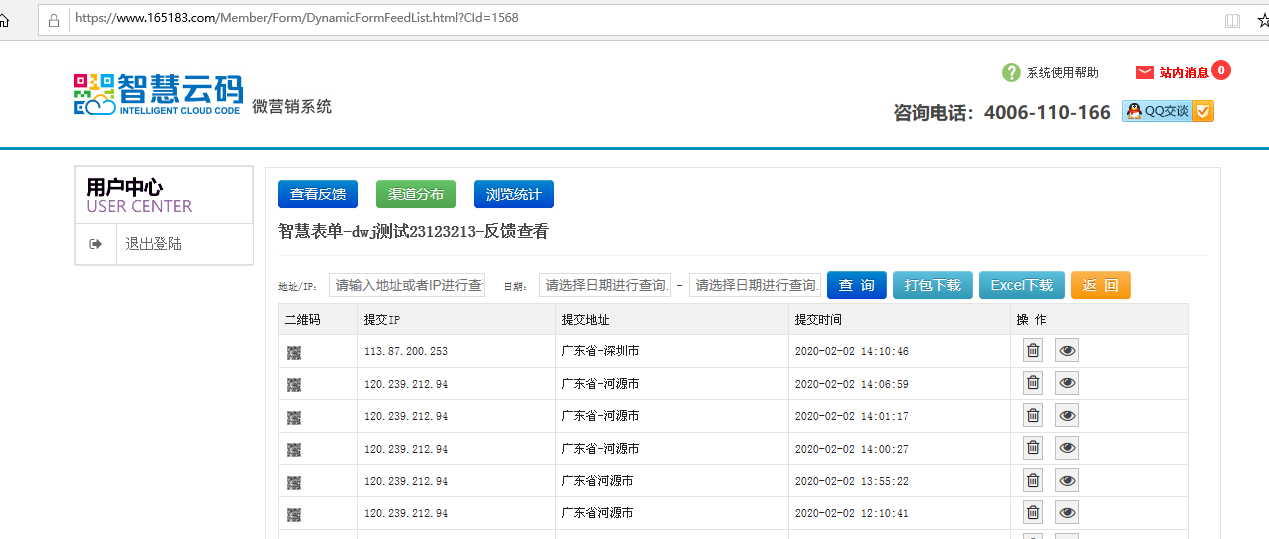
Task: Switch to 渠道分布 tab
Action: [415, 194]
